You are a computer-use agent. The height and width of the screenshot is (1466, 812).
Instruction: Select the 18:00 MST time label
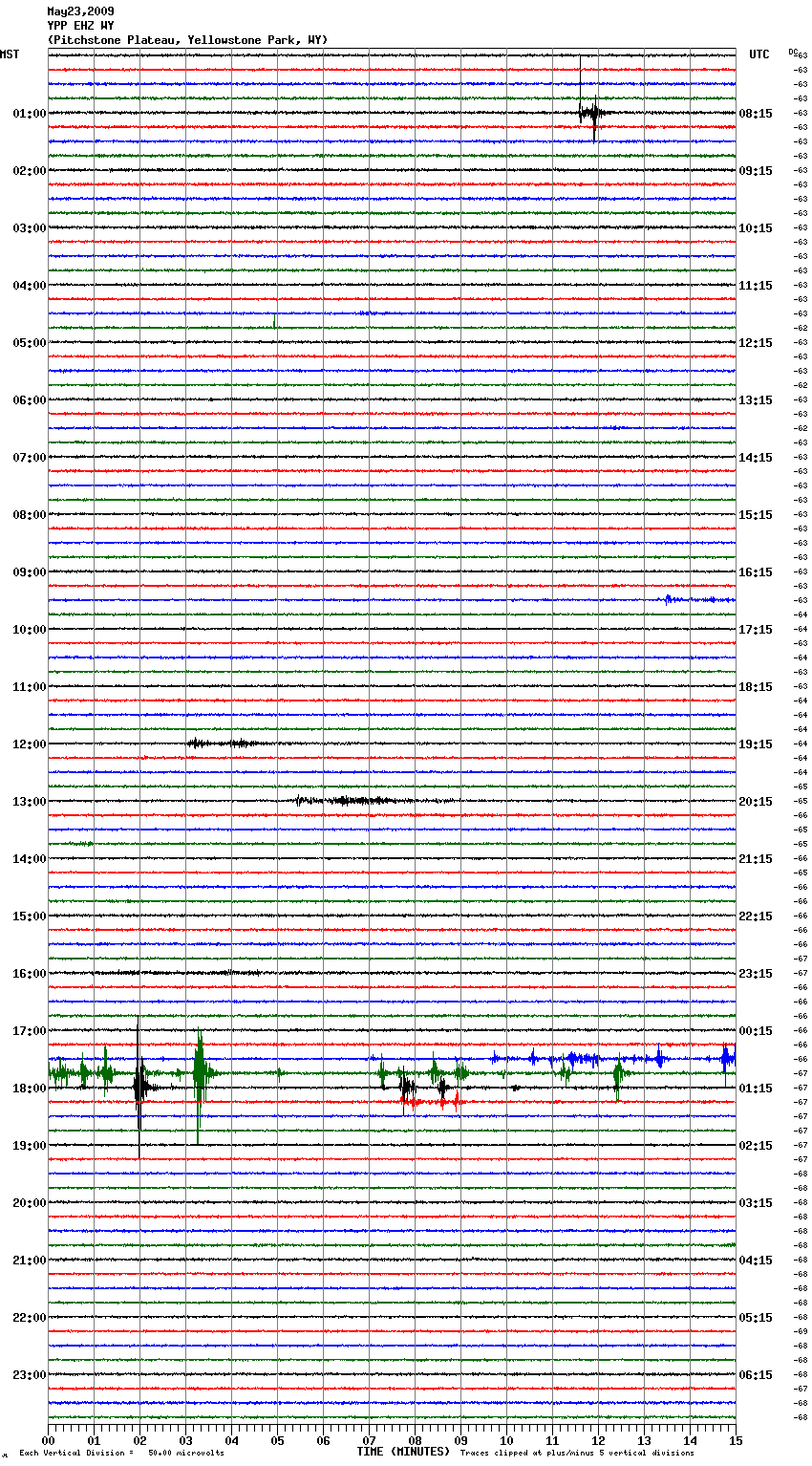(30, 1089)
